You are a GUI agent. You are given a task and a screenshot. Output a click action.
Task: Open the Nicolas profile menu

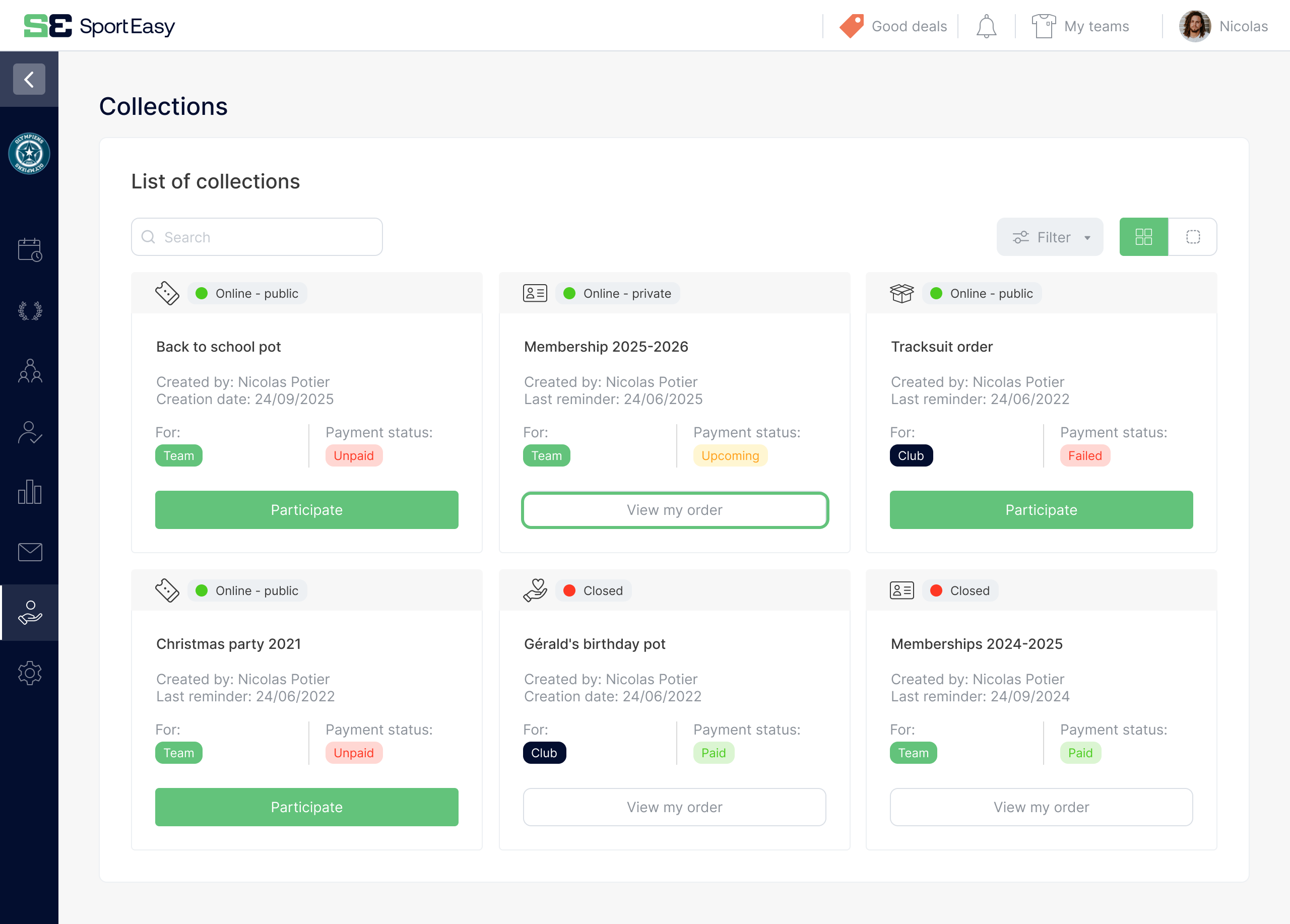point(1223,26)
